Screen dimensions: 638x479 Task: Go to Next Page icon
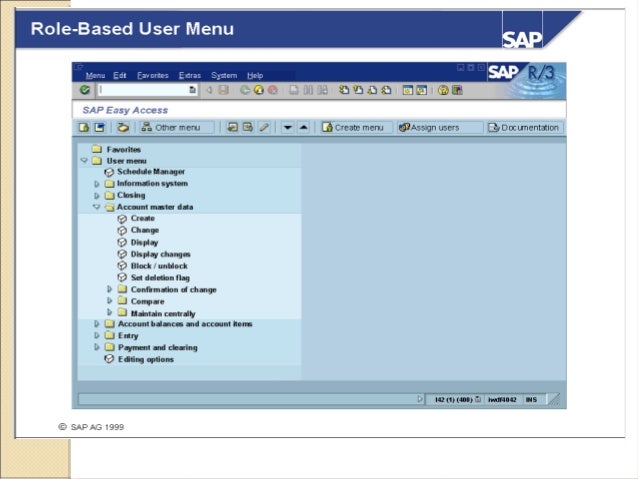[372, 90]
